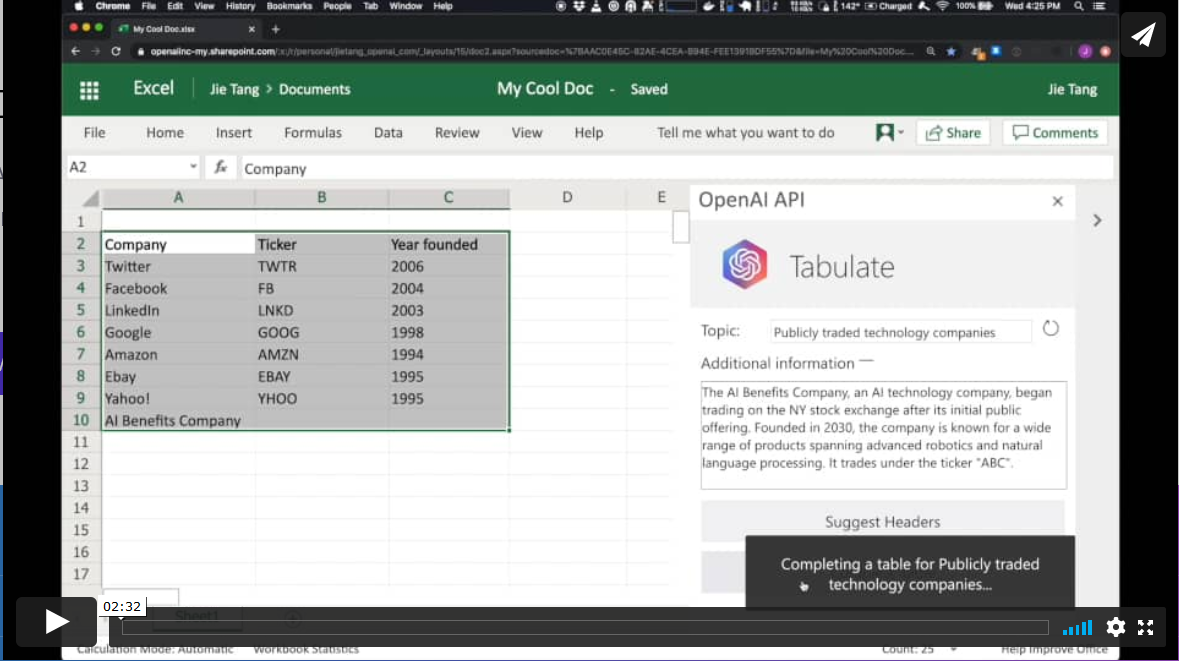
Task: Open the Chrome profile avatar
Action: (1084, 51)
